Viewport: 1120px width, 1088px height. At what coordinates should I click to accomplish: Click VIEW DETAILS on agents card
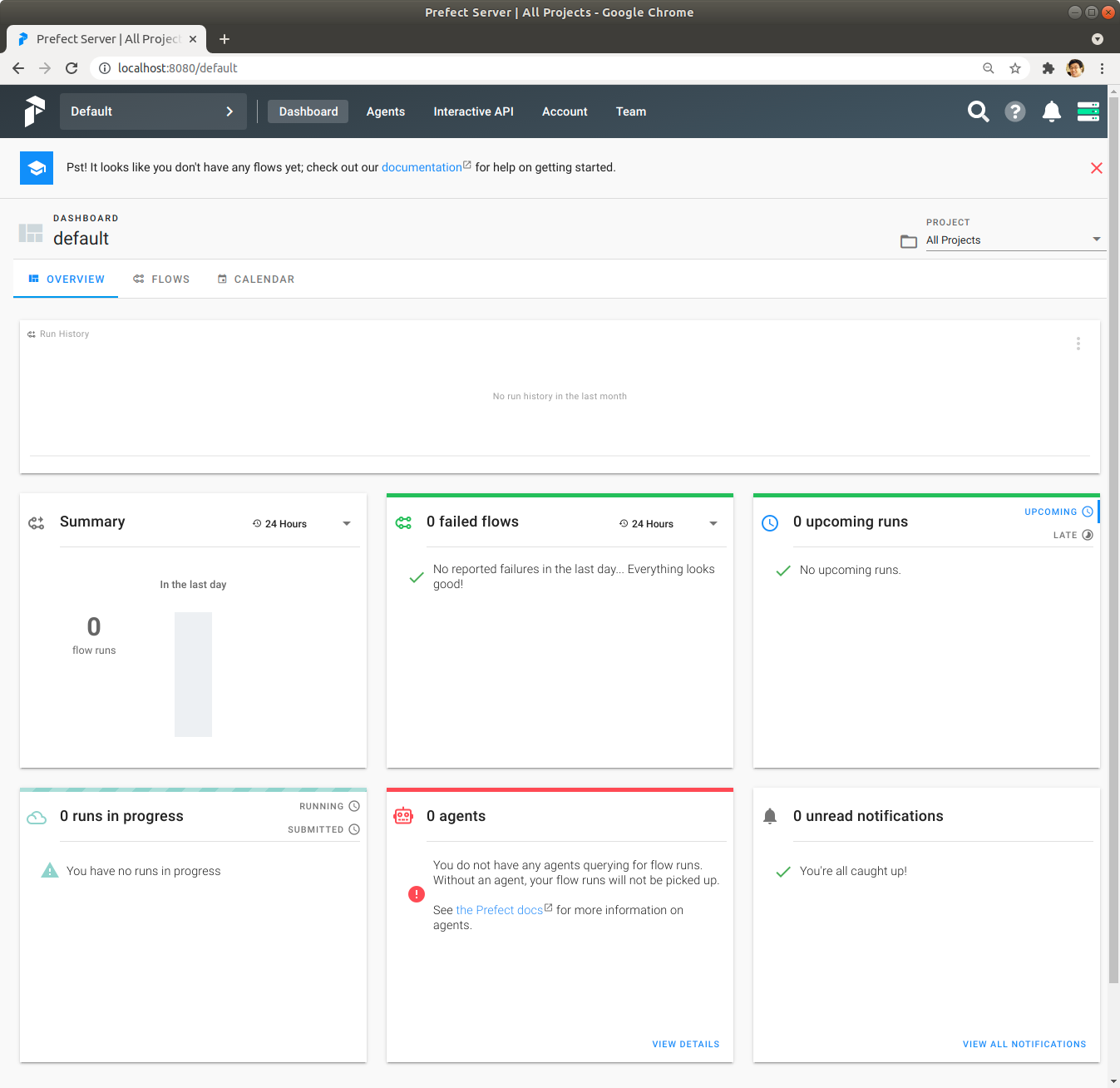[x=686, y=1044]
